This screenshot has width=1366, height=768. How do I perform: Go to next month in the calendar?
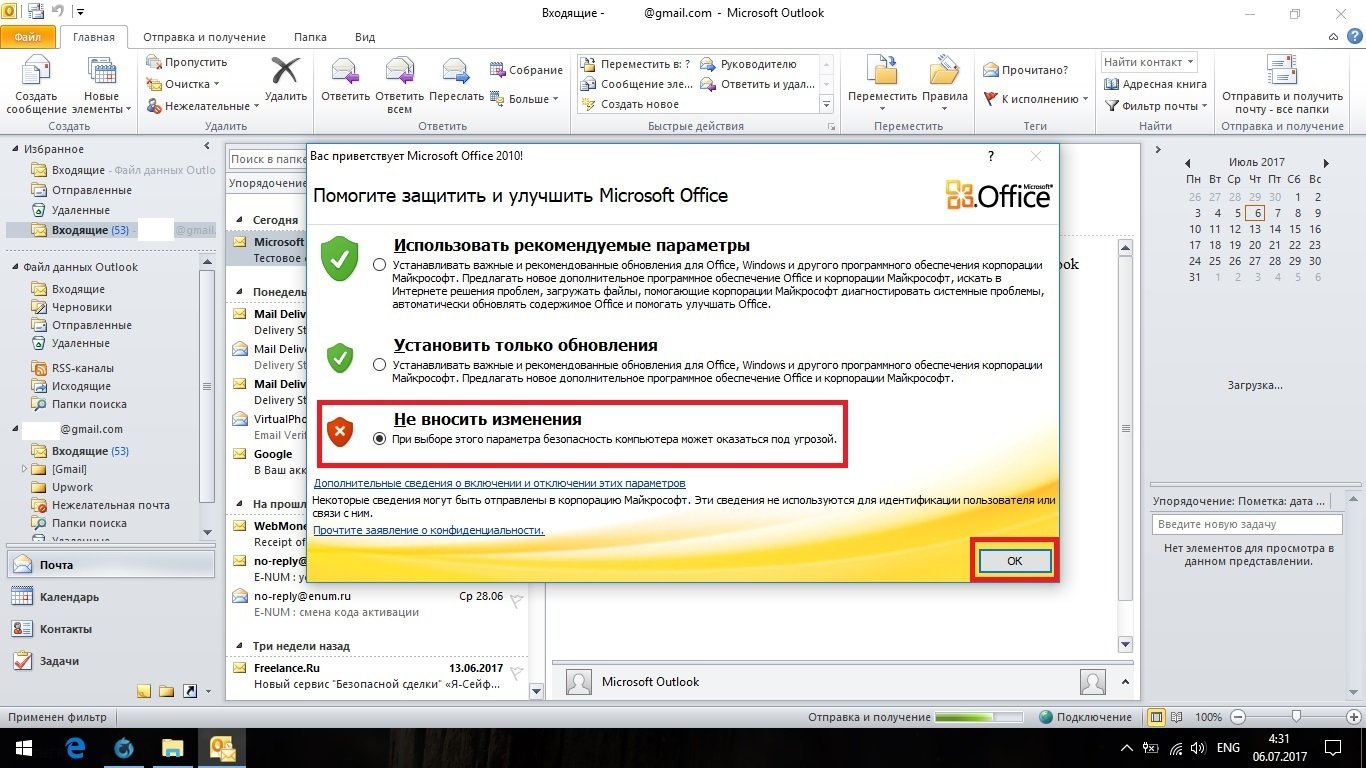point(1327,162)
